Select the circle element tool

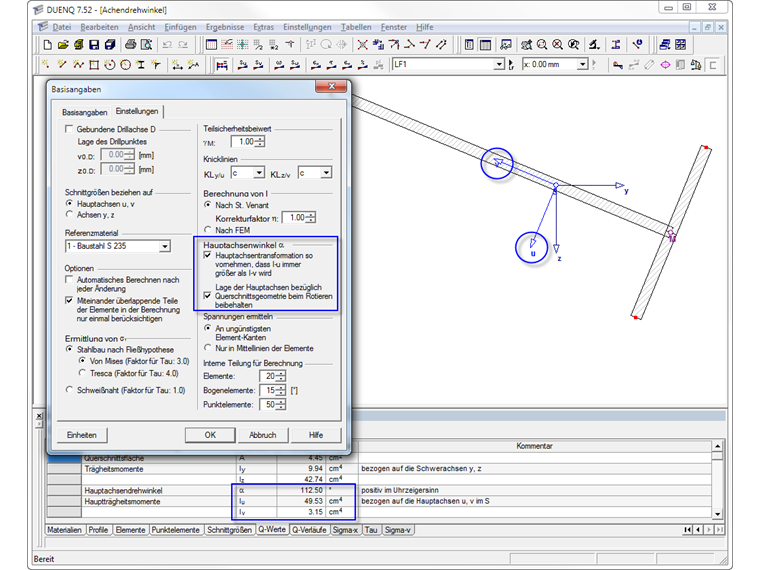(126, 64)
